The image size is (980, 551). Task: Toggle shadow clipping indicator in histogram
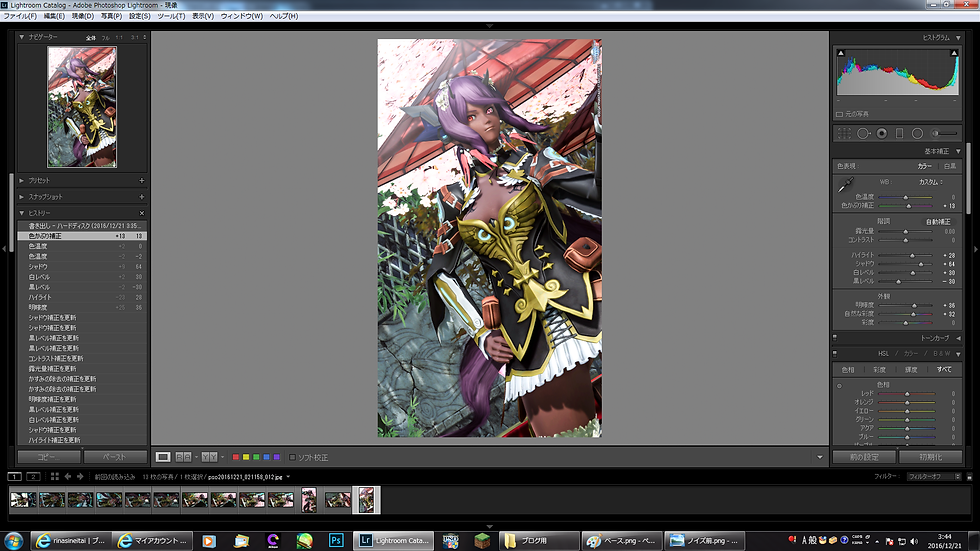[841, 53]
